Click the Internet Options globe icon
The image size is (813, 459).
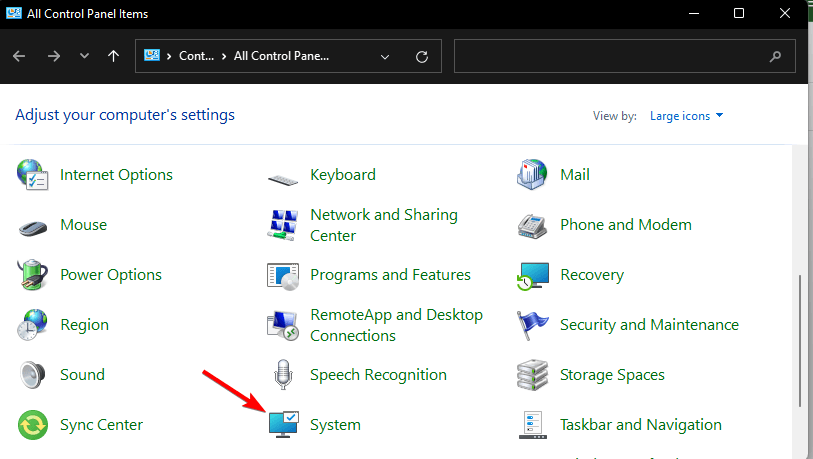coord(33,174)
